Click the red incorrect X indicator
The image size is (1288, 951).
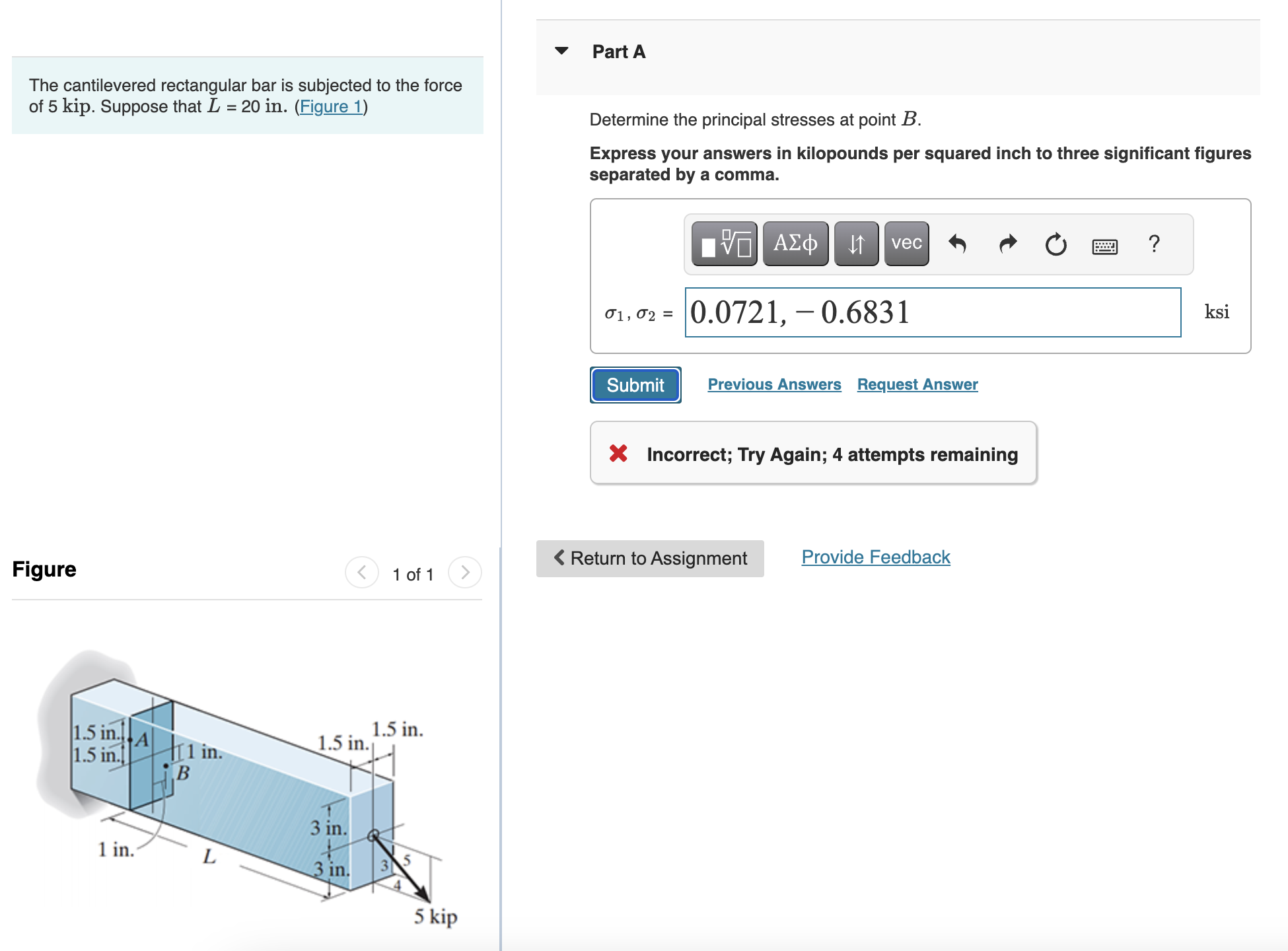coord(619,454)
